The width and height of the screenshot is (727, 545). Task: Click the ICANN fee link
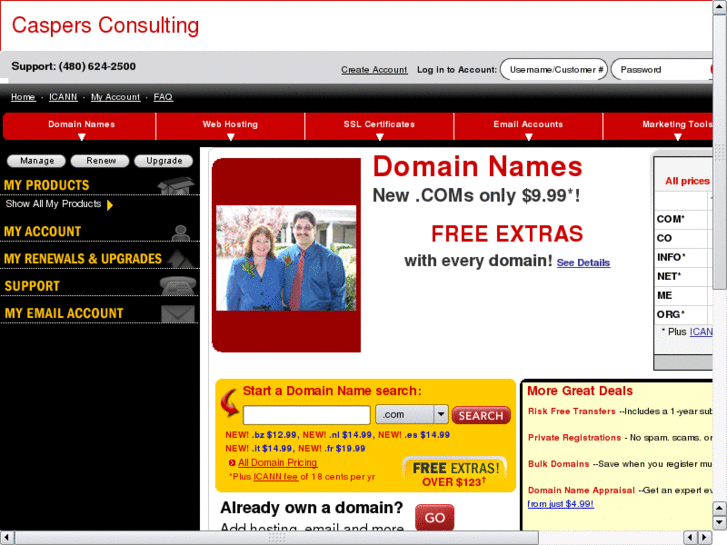[x=276, y=477]
